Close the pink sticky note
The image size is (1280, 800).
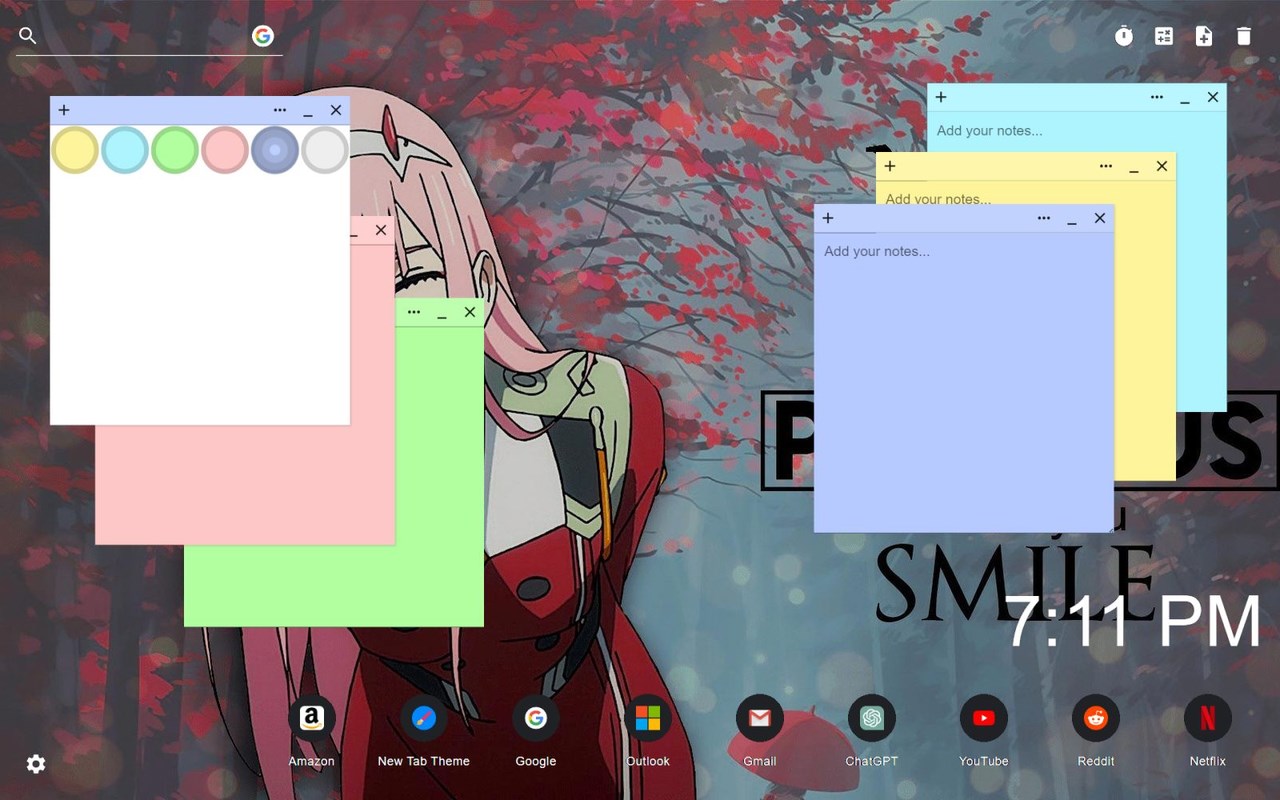click(381, 230)
